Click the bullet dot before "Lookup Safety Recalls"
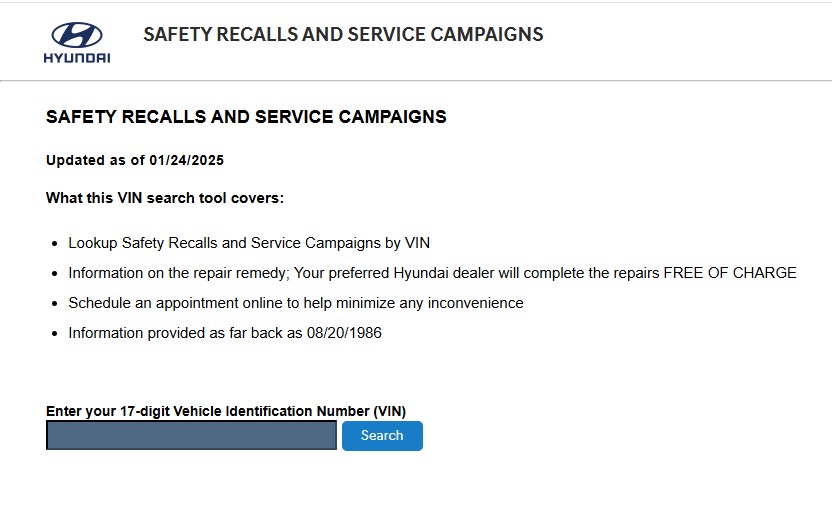The width and height of the screenshot is (832, 528). [x=54, y=244]
